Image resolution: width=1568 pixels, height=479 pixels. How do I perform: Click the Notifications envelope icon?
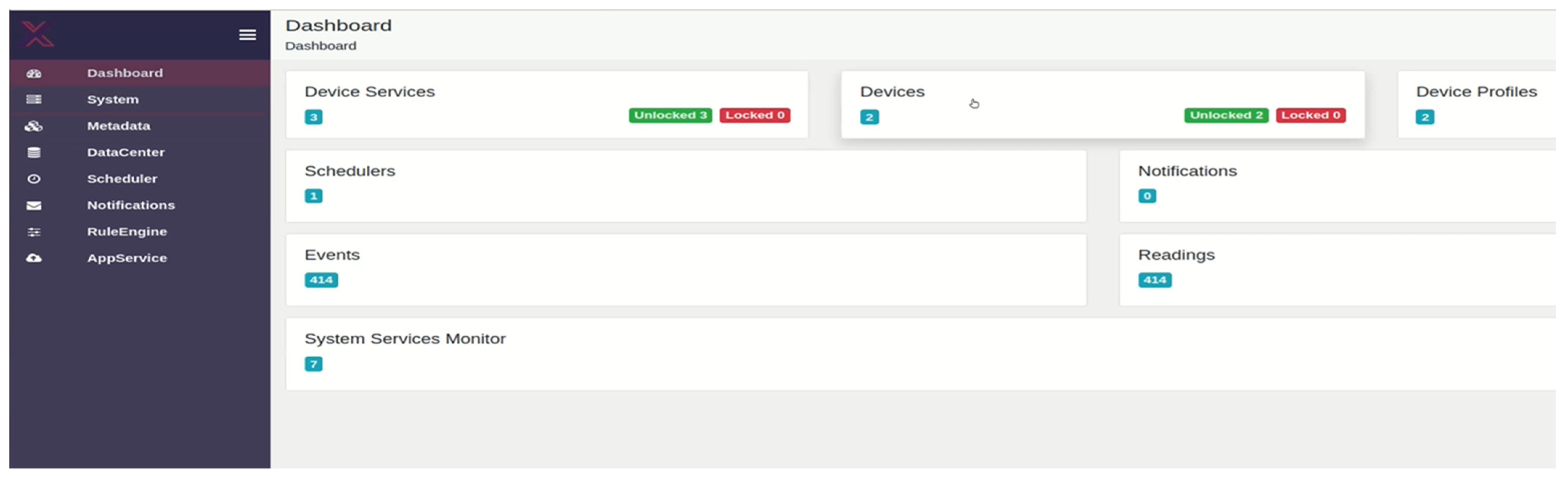click(x=34, y=206)
